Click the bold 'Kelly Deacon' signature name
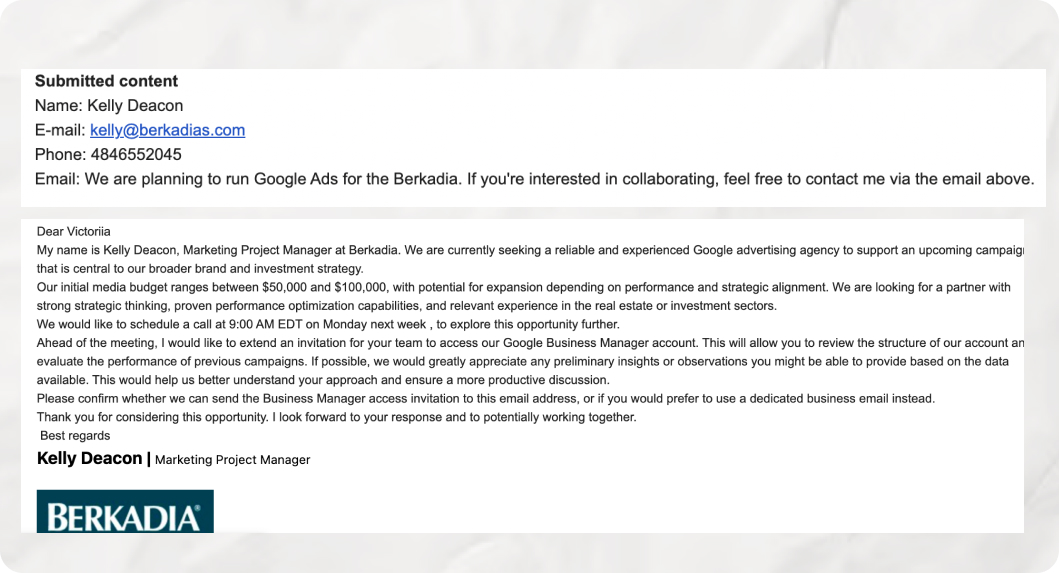 tap(89, 458)
